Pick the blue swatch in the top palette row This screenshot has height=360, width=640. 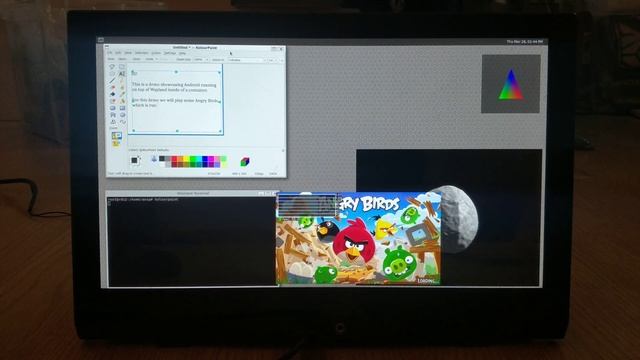(x=205, y=158)
